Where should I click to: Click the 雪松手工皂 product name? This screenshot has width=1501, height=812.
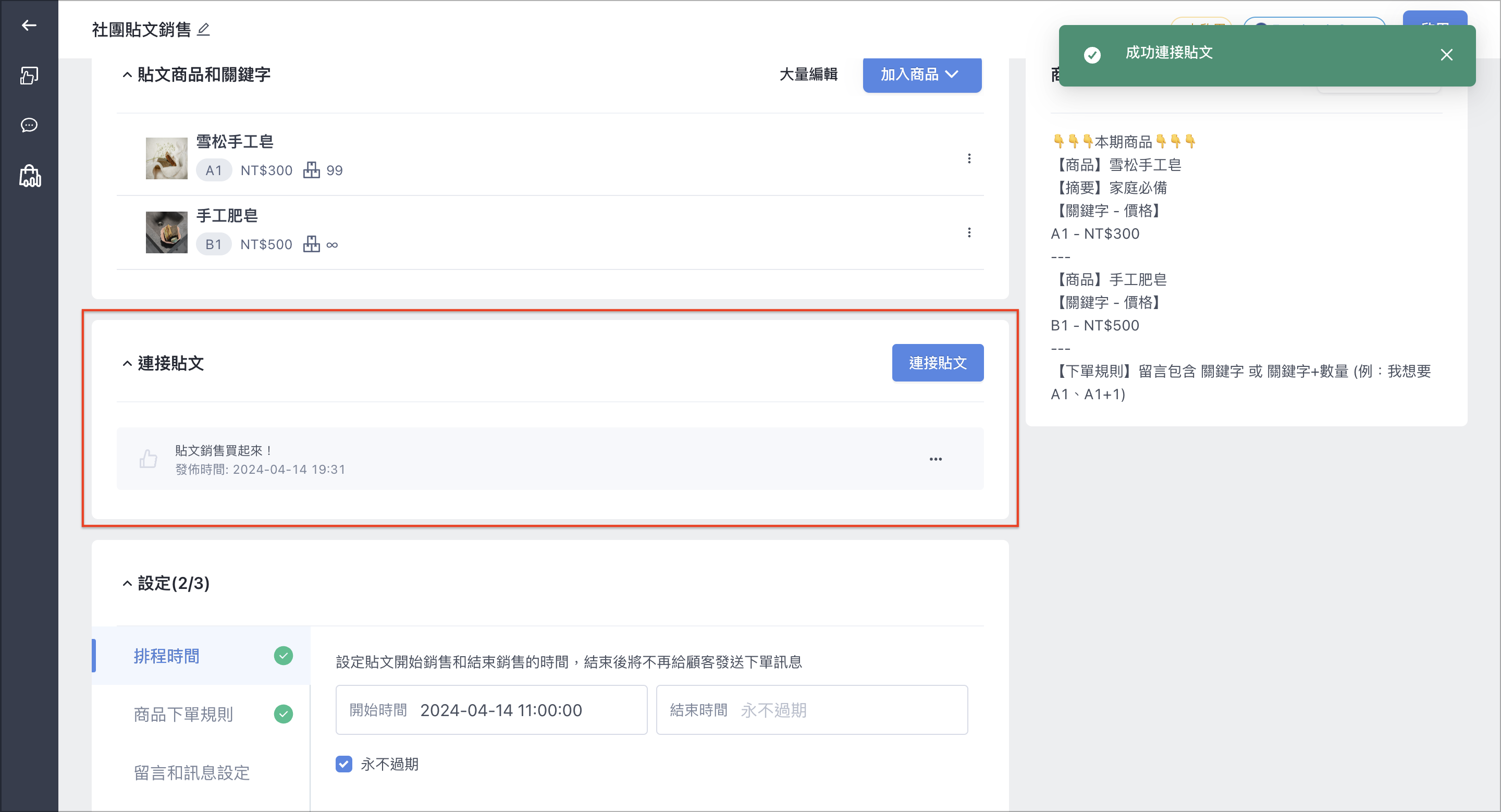[x=235, y=142]
